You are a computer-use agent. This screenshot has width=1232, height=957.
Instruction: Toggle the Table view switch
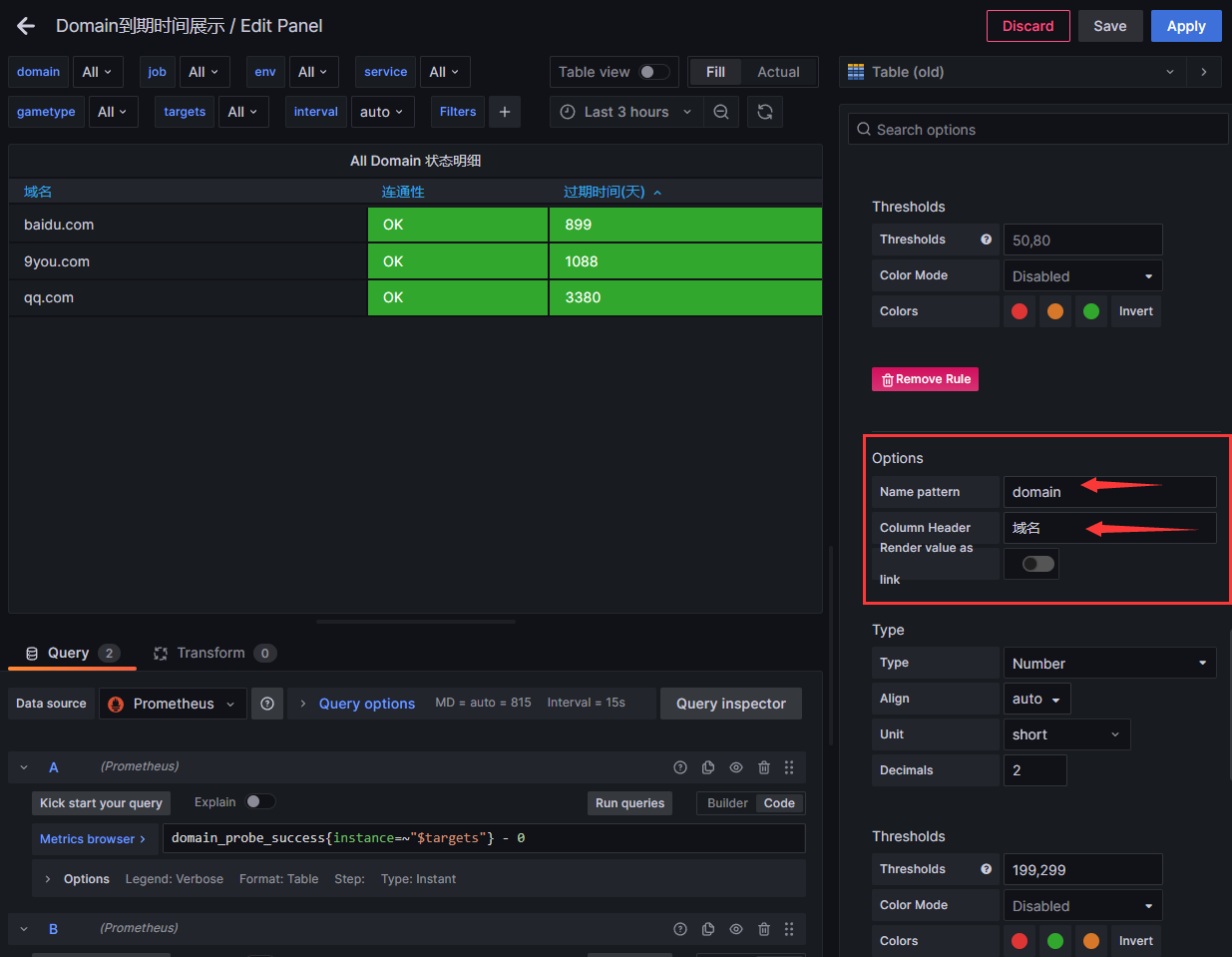pos(653,72)
